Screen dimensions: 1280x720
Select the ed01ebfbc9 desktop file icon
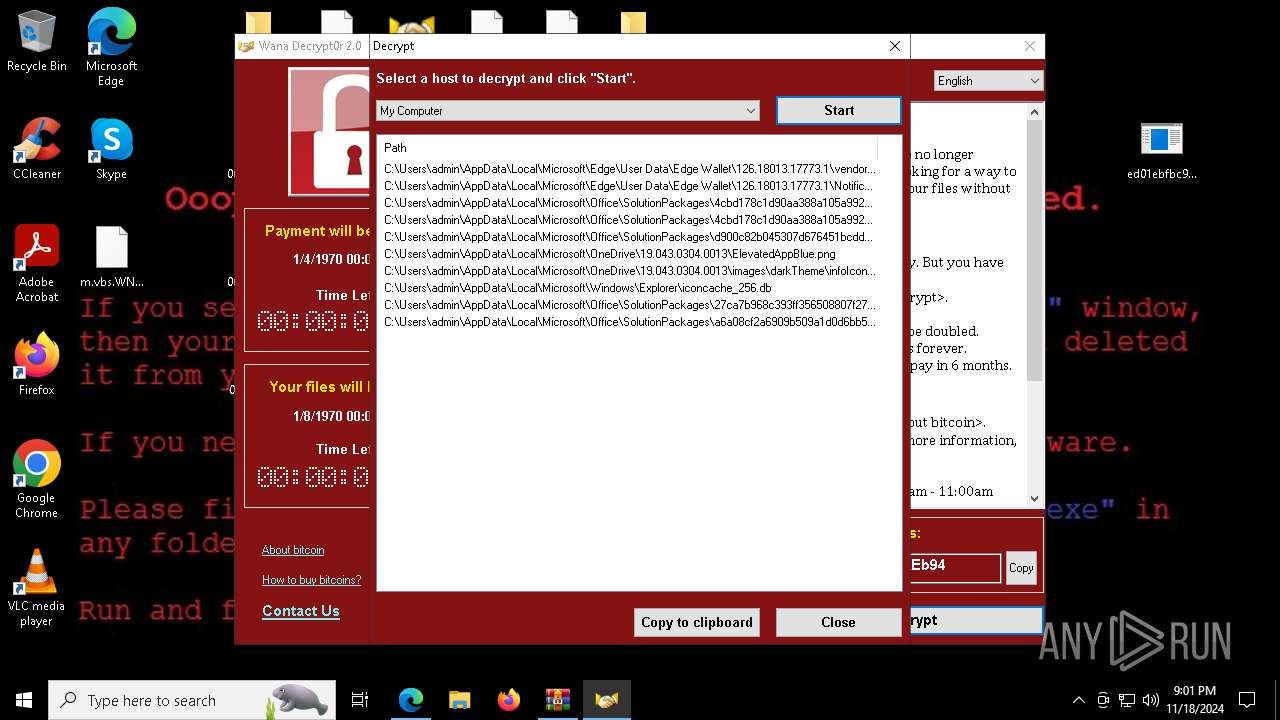1161,150
